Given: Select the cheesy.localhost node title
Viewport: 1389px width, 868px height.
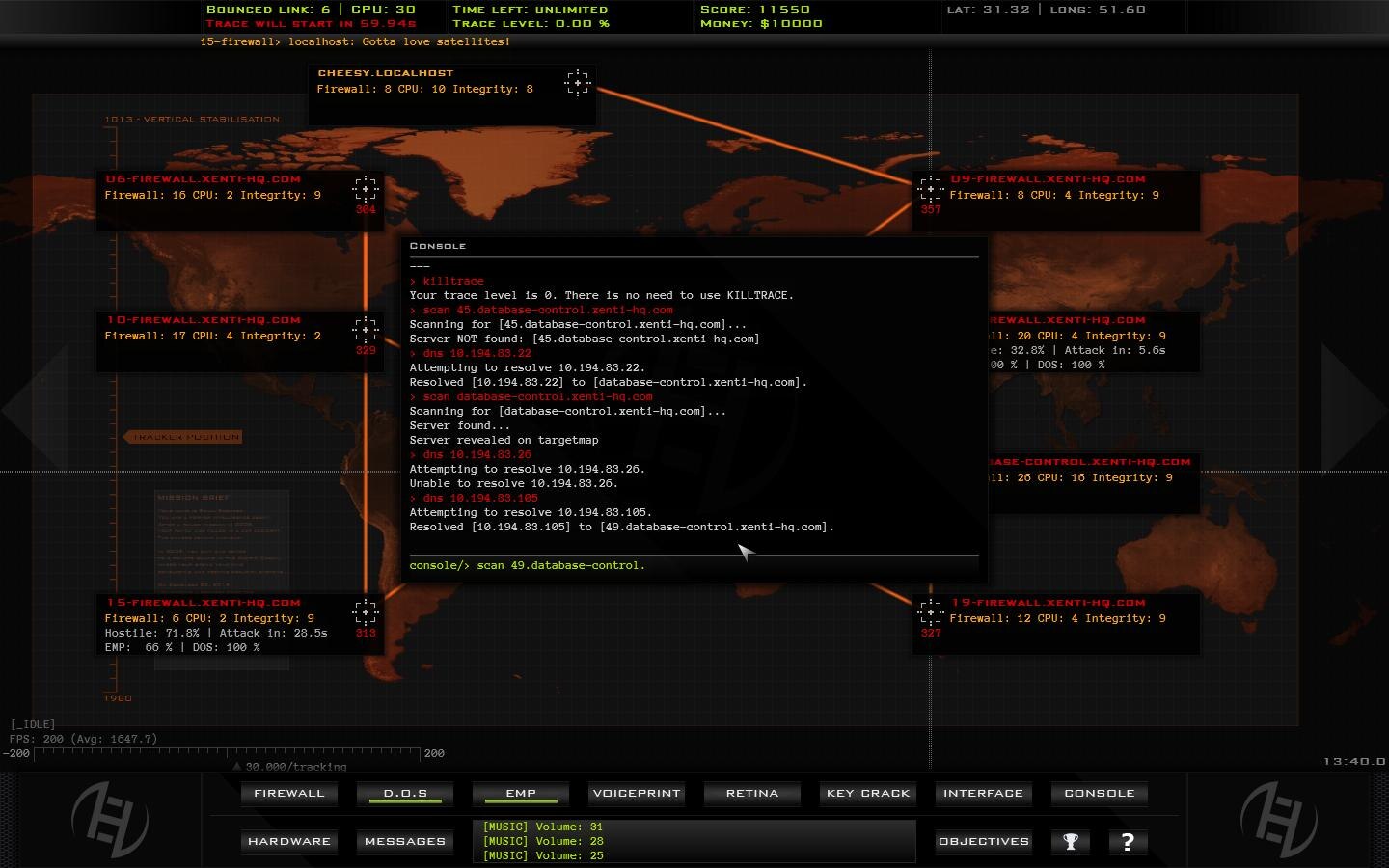Looking at the screenshot, I should coord(386,73).
